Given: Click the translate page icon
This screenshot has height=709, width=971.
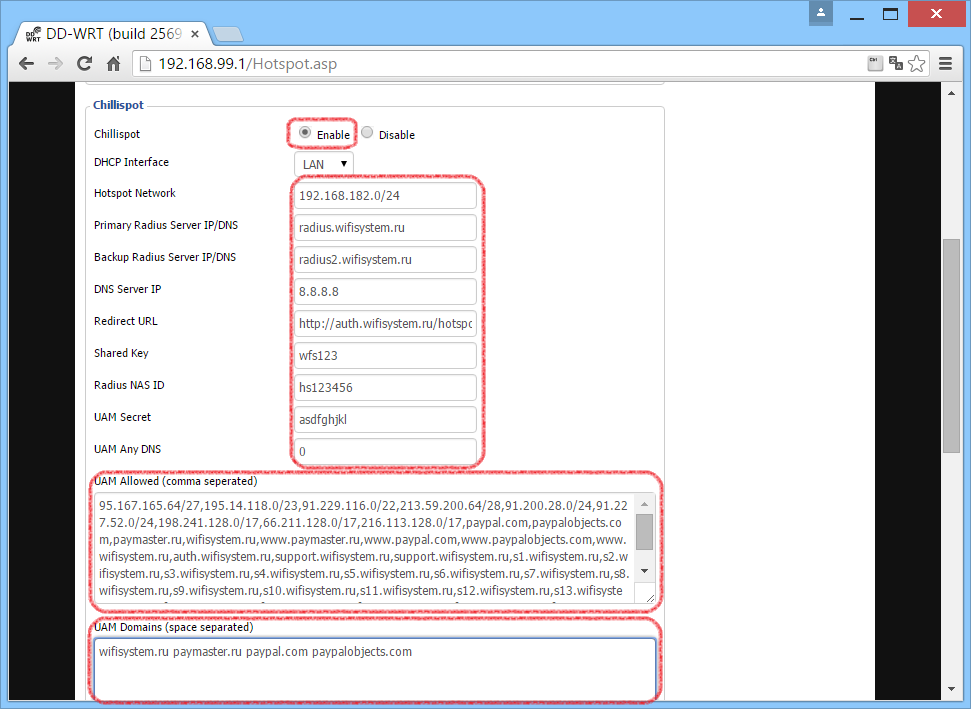Looking at the screenshot, I should tap(895, 63).
